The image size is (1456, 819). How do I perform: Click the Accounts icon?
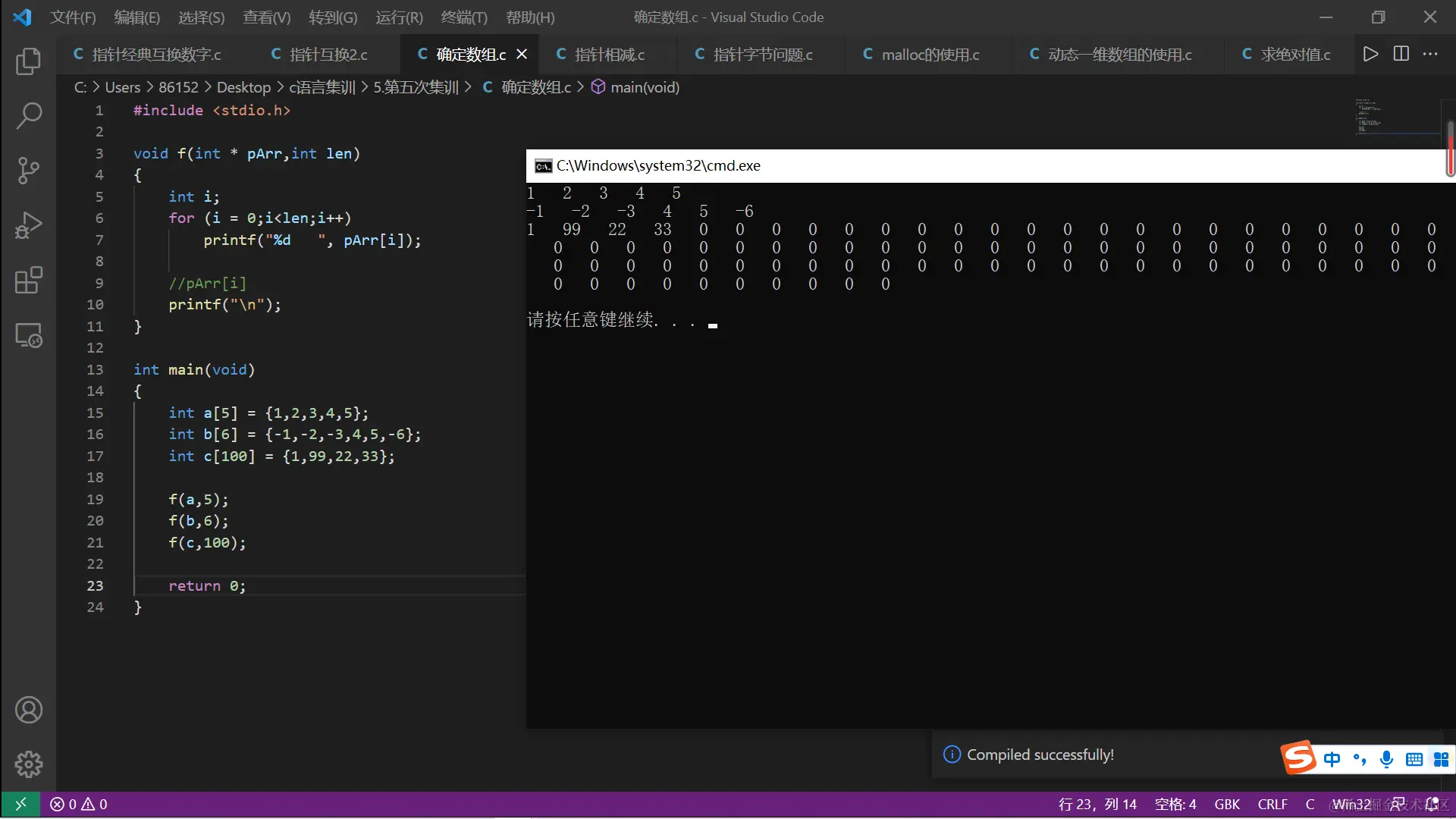[x=28, y=710]
